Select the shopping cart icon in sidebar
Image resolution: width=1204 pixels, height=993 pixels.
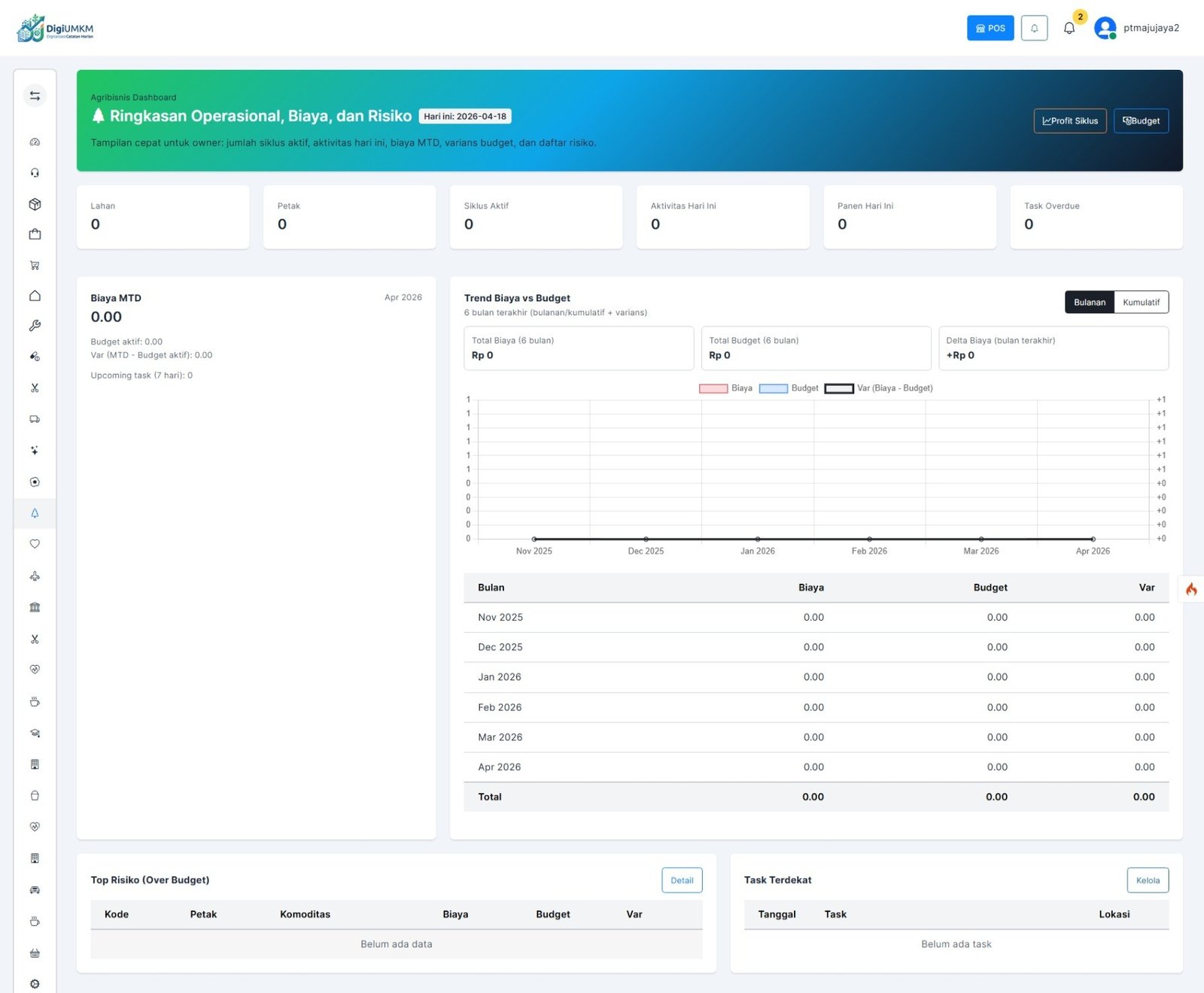pyautogui.click(x=35, y=266)
